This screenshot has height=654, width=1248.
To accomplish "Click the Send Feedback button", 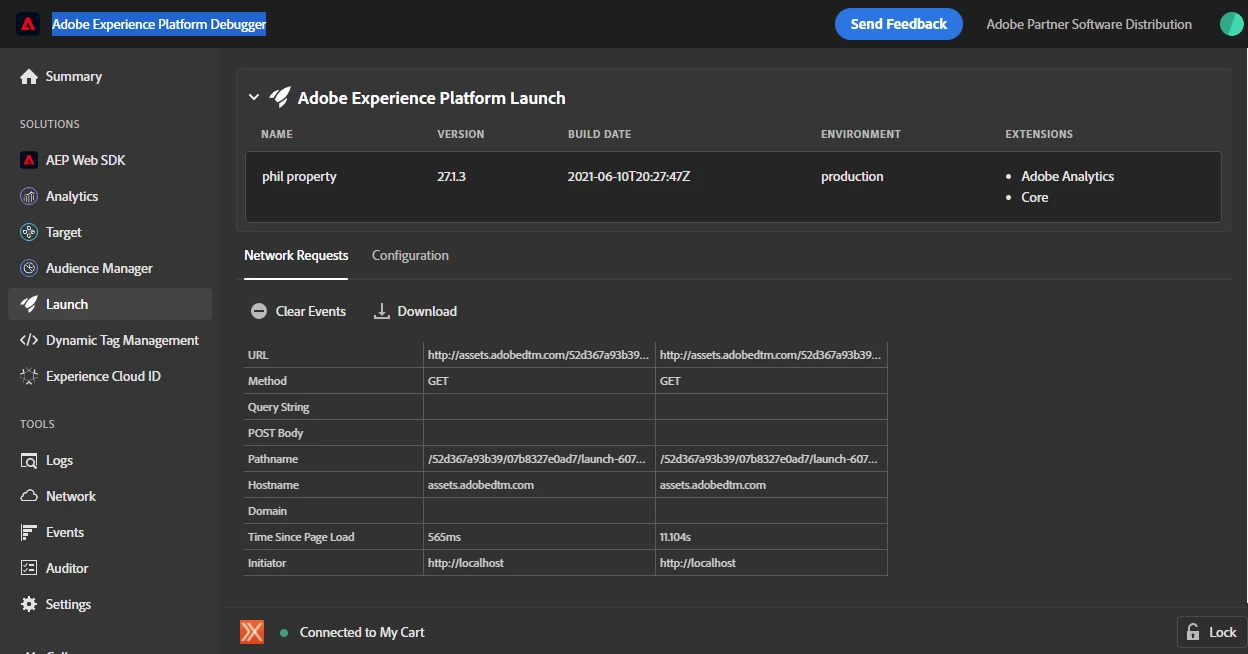I will coord(899,24).
